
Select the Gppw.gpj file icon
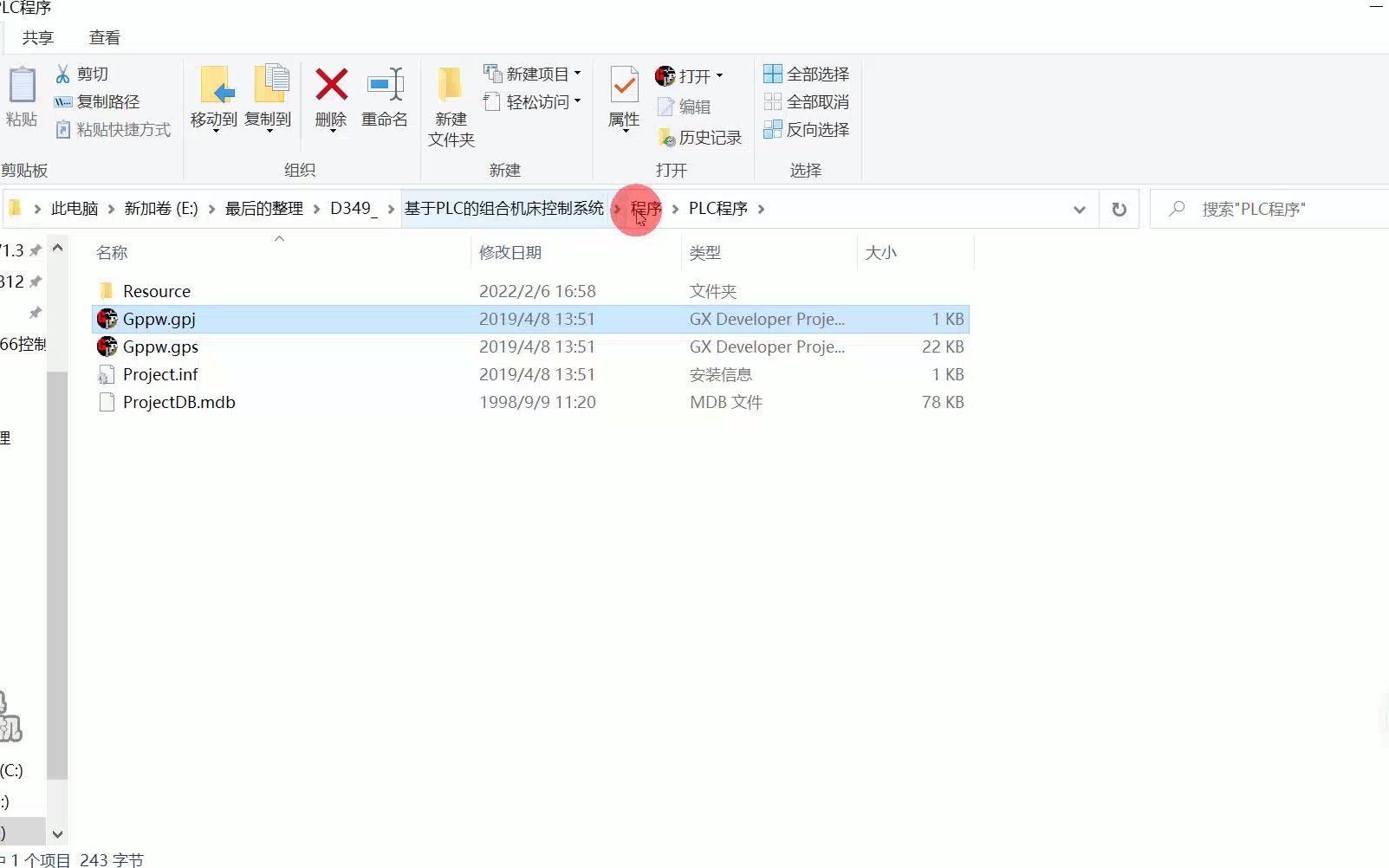[x=107, y=319]
